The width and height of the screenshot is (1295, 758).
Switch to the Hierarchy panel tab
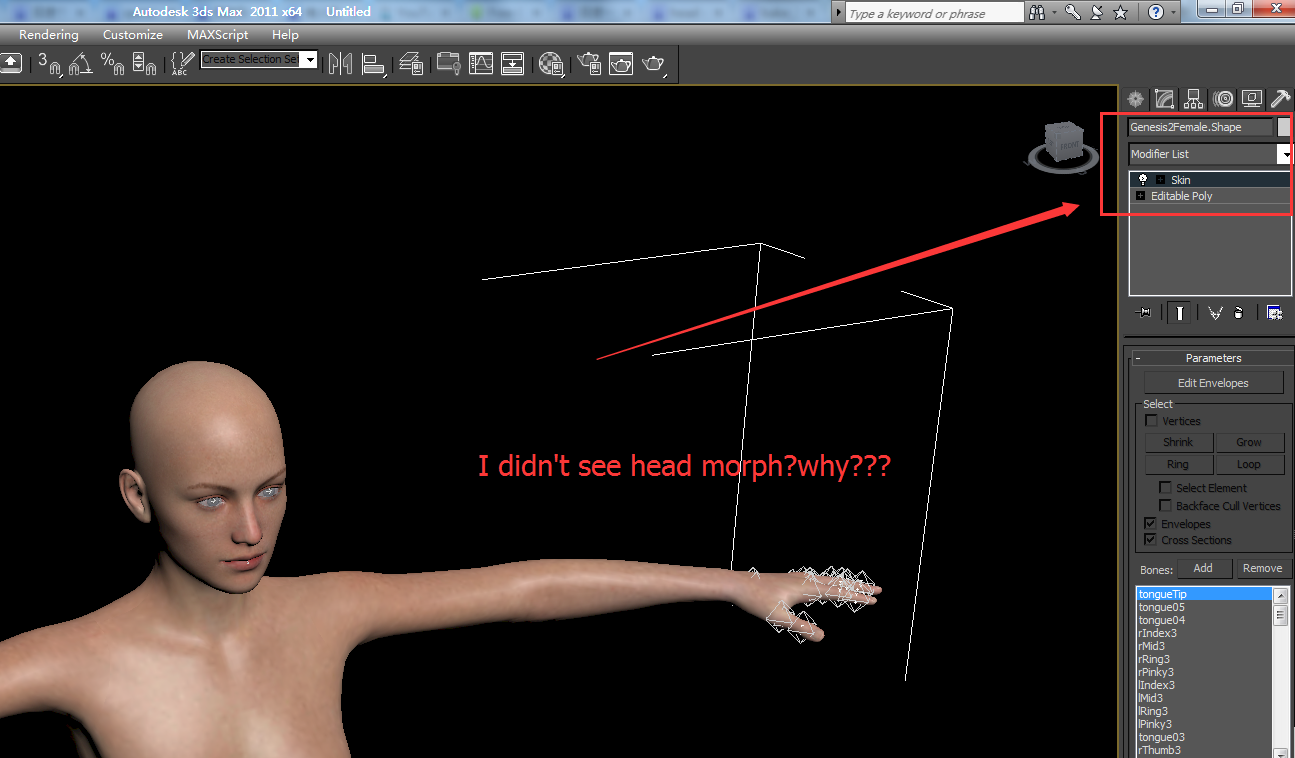pyautogui.click(x=1193, y=98)
